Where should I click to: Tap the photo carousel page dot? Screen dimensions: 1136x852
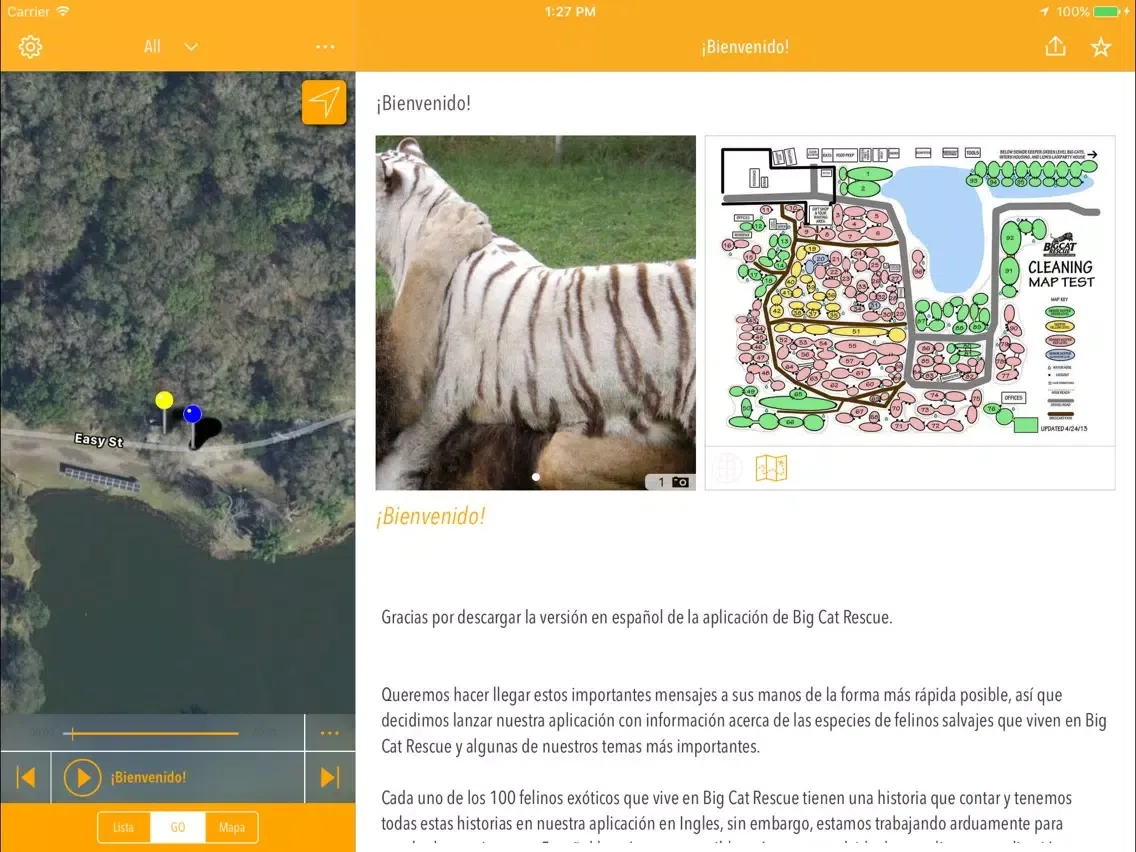tap(535, 477)
